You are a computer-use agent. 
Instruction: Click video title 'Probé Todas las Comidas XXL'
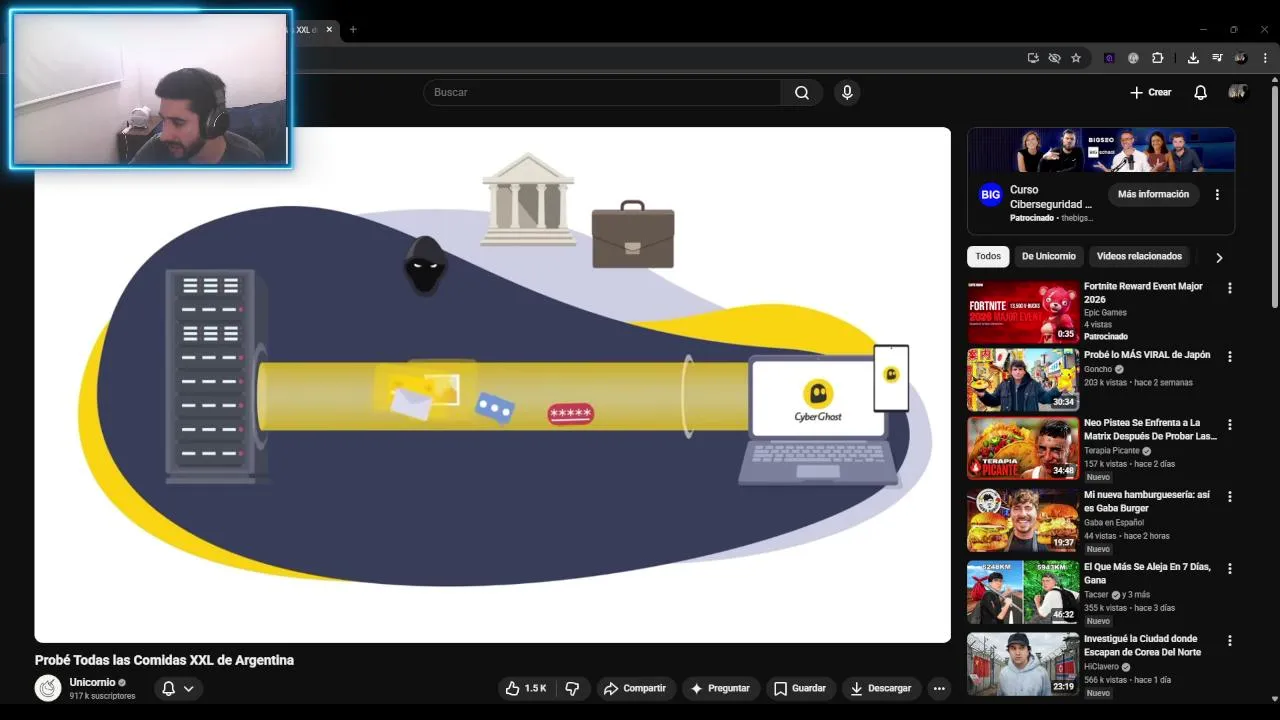click(x=164, y=660)
